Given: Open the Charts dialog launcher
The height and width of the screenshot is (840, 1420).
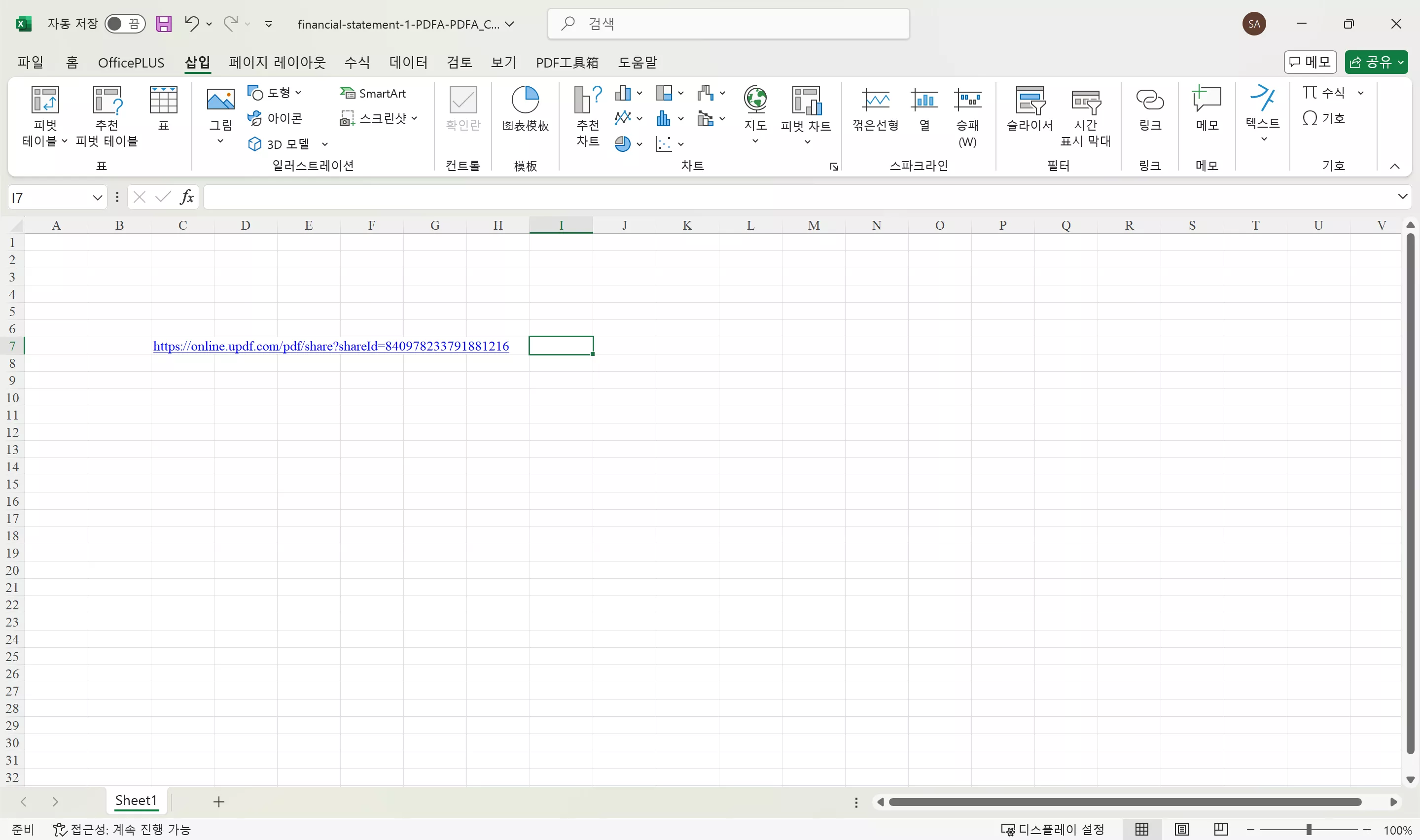Looking at the screenshot, I should point(834,167).
